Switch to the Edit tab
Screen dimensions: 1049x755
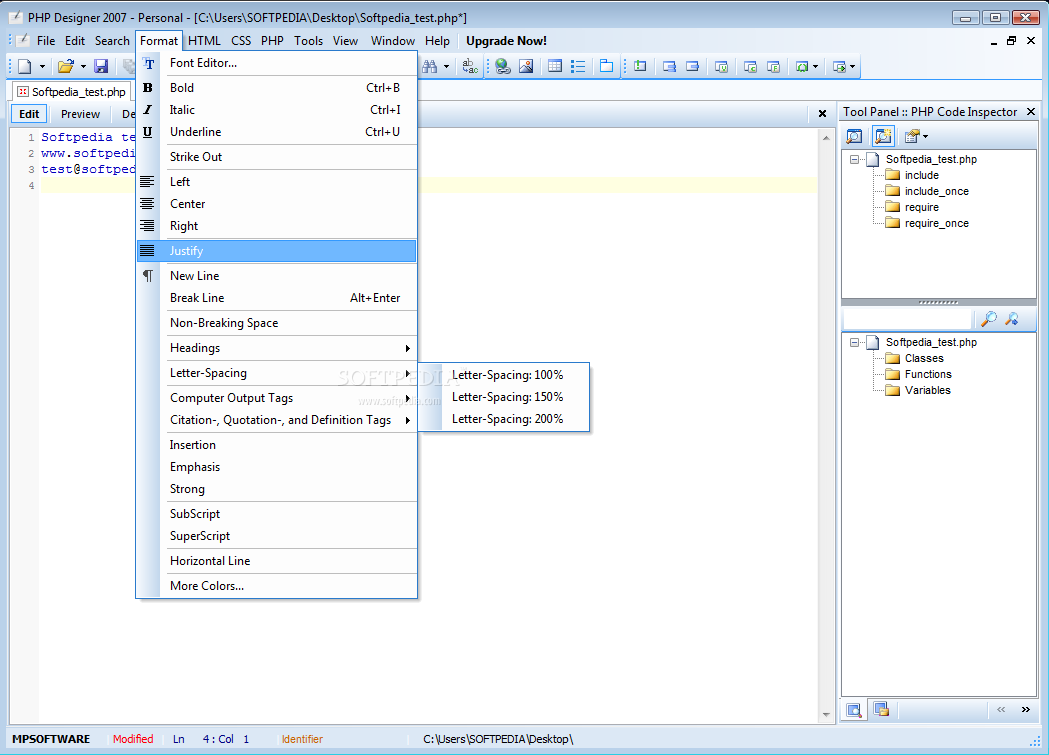pyautogui.click(x=29, y=114)
